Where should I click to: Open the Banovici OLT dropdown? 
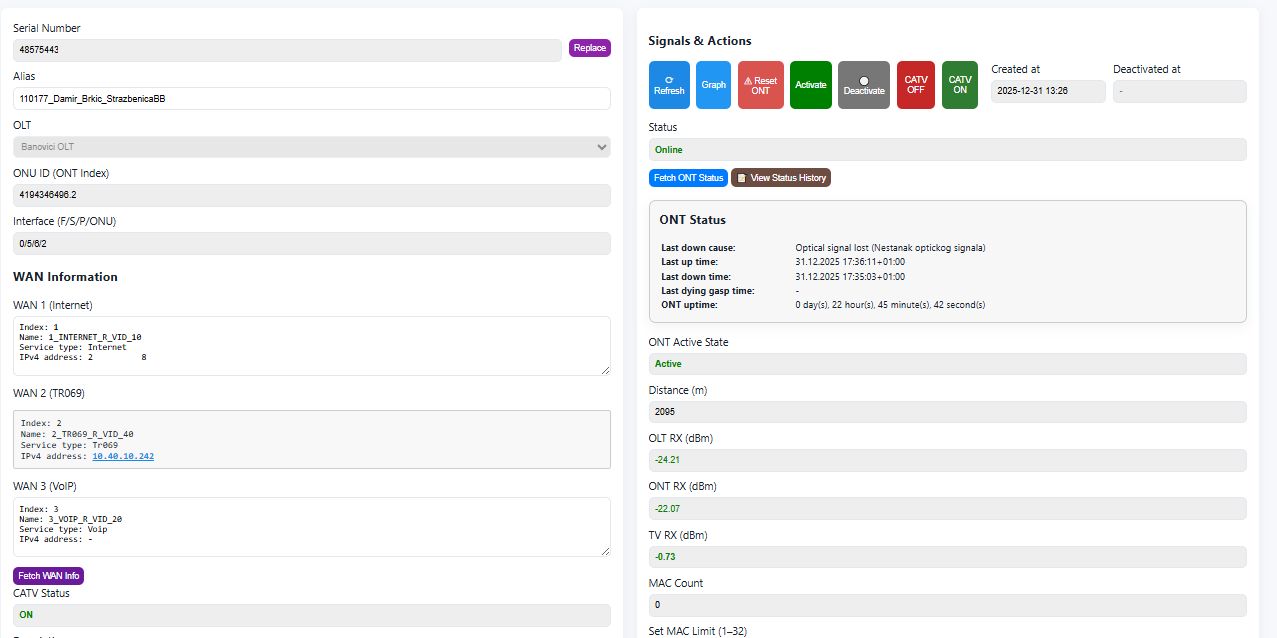pyautogui.click(x=311, y=146)
